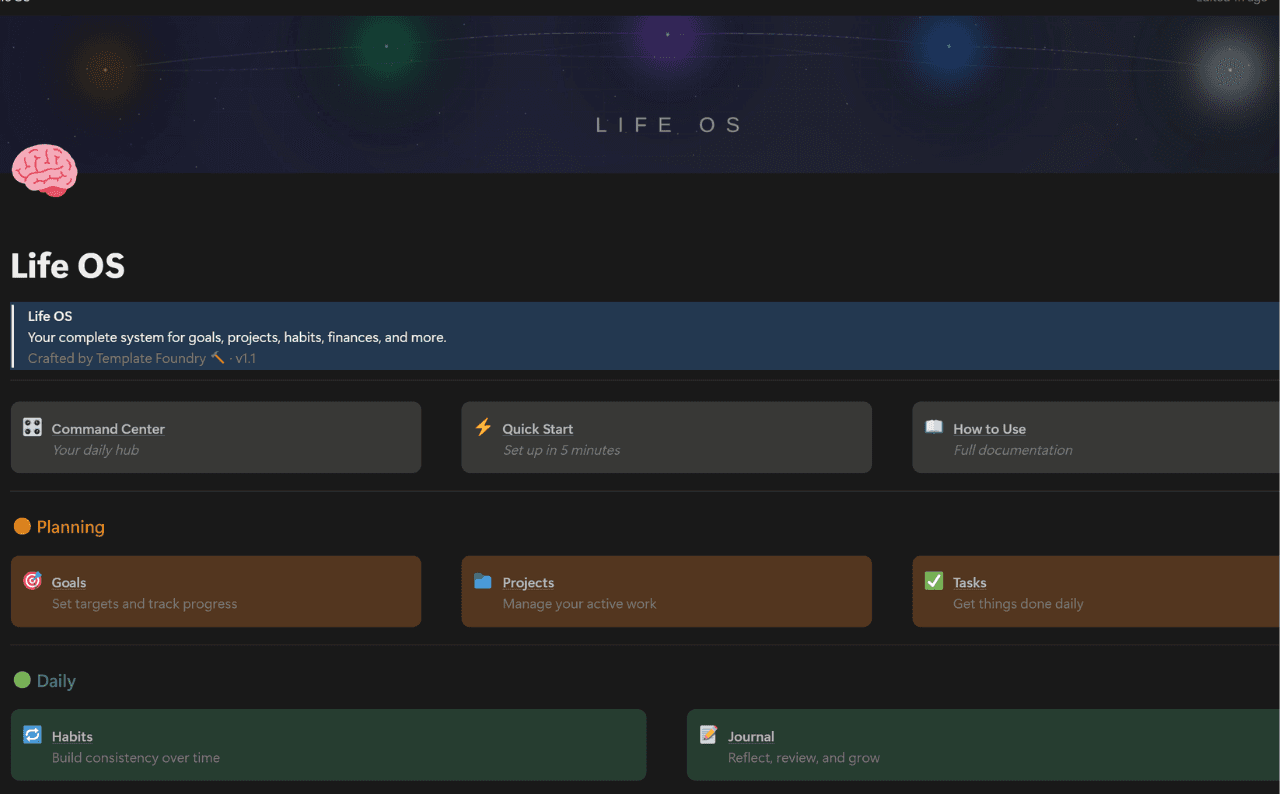Click the dartboard icon on the Goals card
The width and height of the screenshot is (1280, 800).
[x=33, y=581]
